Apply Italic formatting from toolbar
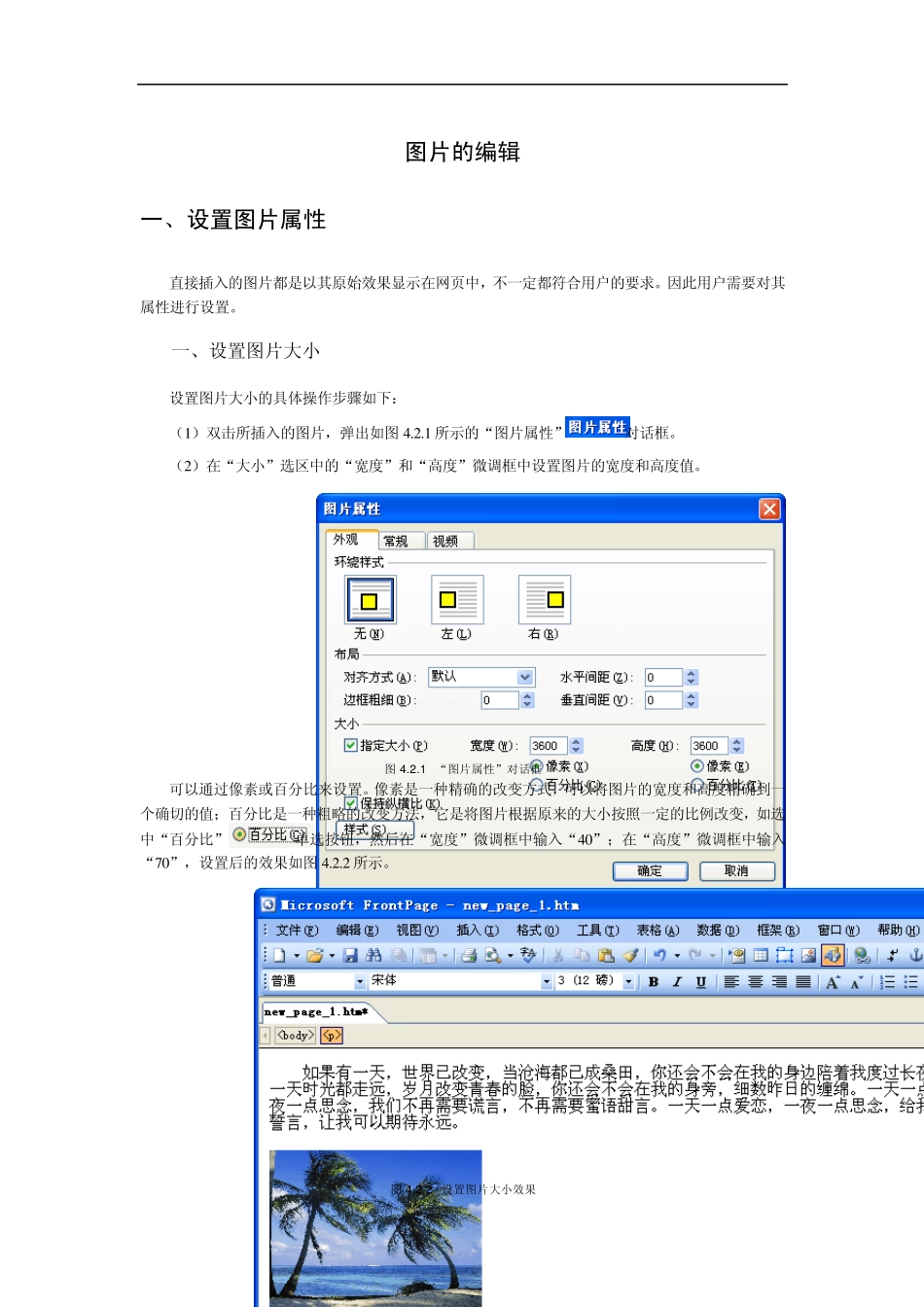924x1307 pixels. (x=677, y=982)
